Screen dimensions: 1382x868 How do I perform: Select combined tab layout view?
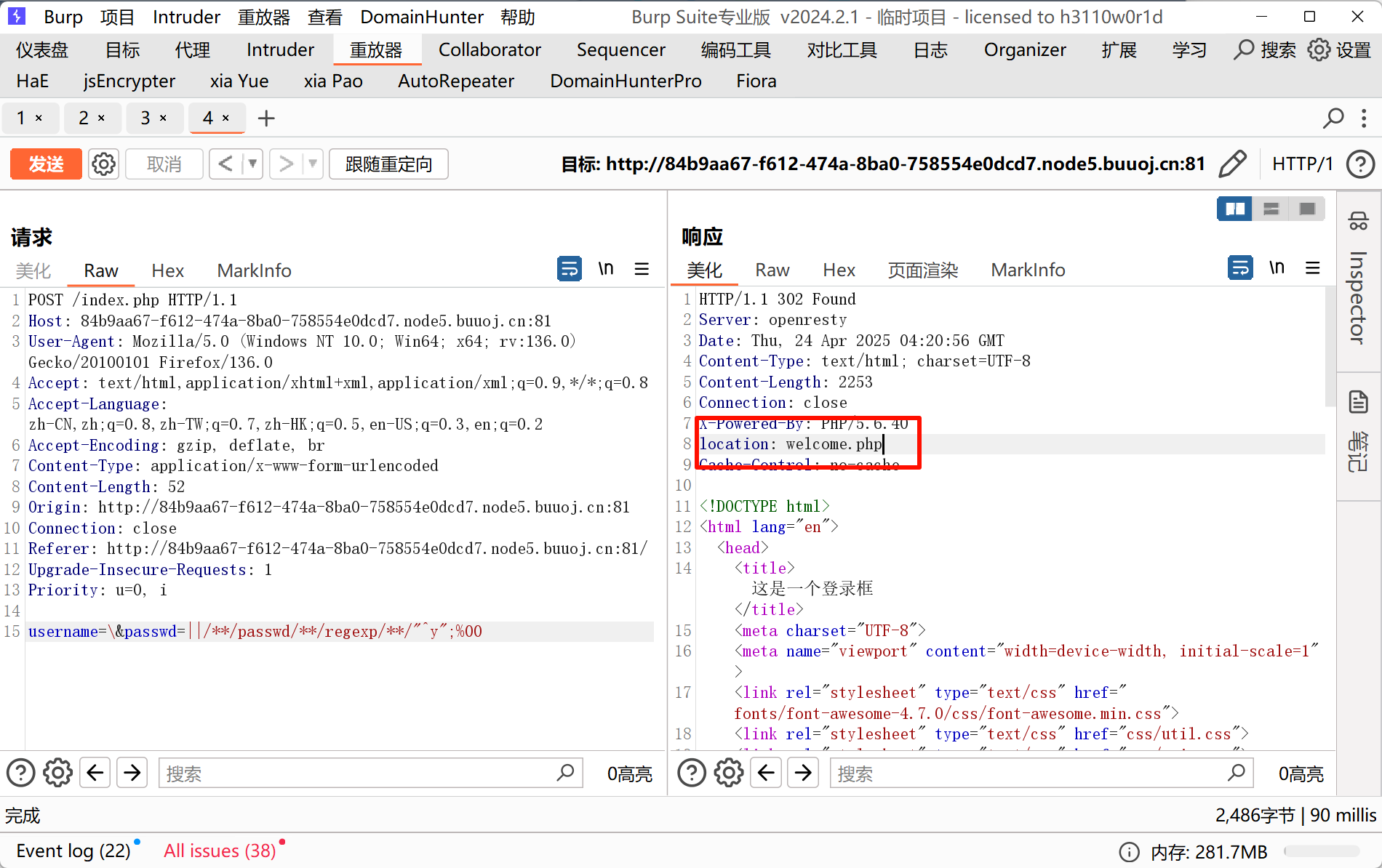point(1307,209)
